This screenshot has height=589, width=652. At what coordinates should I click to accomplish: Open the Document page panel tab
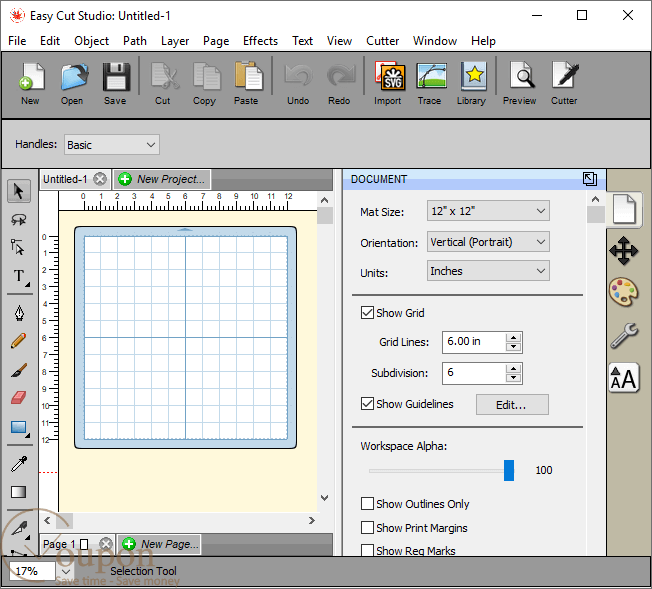click(624, 209)
